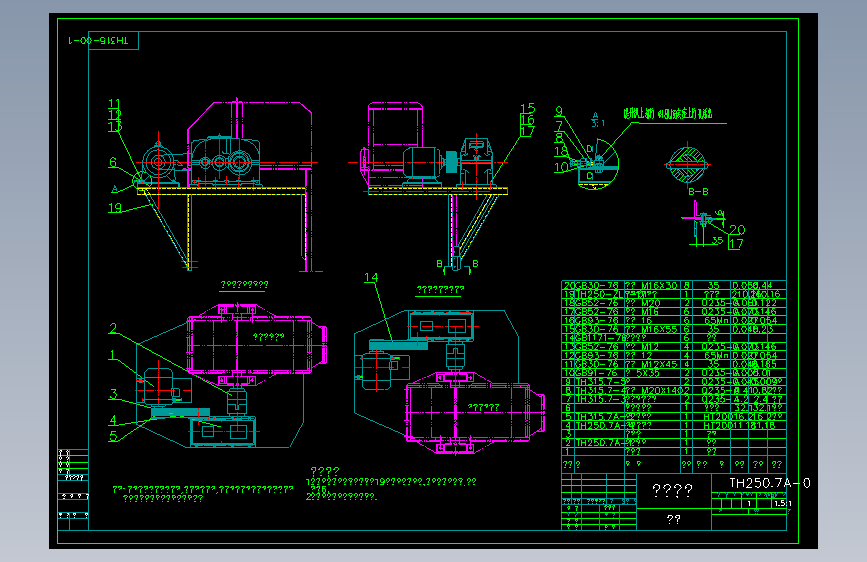The height and width of the screenshot is (562, 867).
Task: Click the 65Mn material in row 16
Action: (x=717, y=320)
